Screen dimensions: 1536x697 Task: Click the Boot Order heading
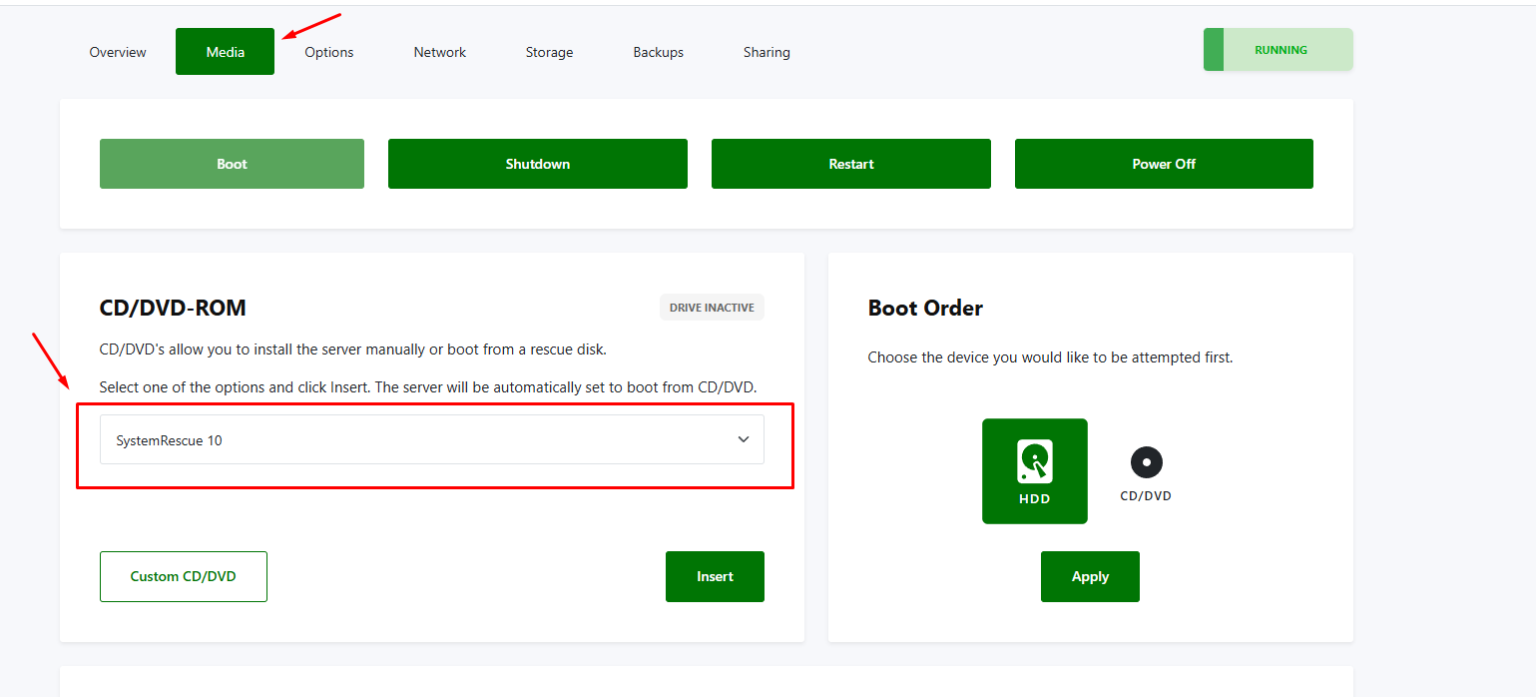pyautogui.click(x=925, y=308)
